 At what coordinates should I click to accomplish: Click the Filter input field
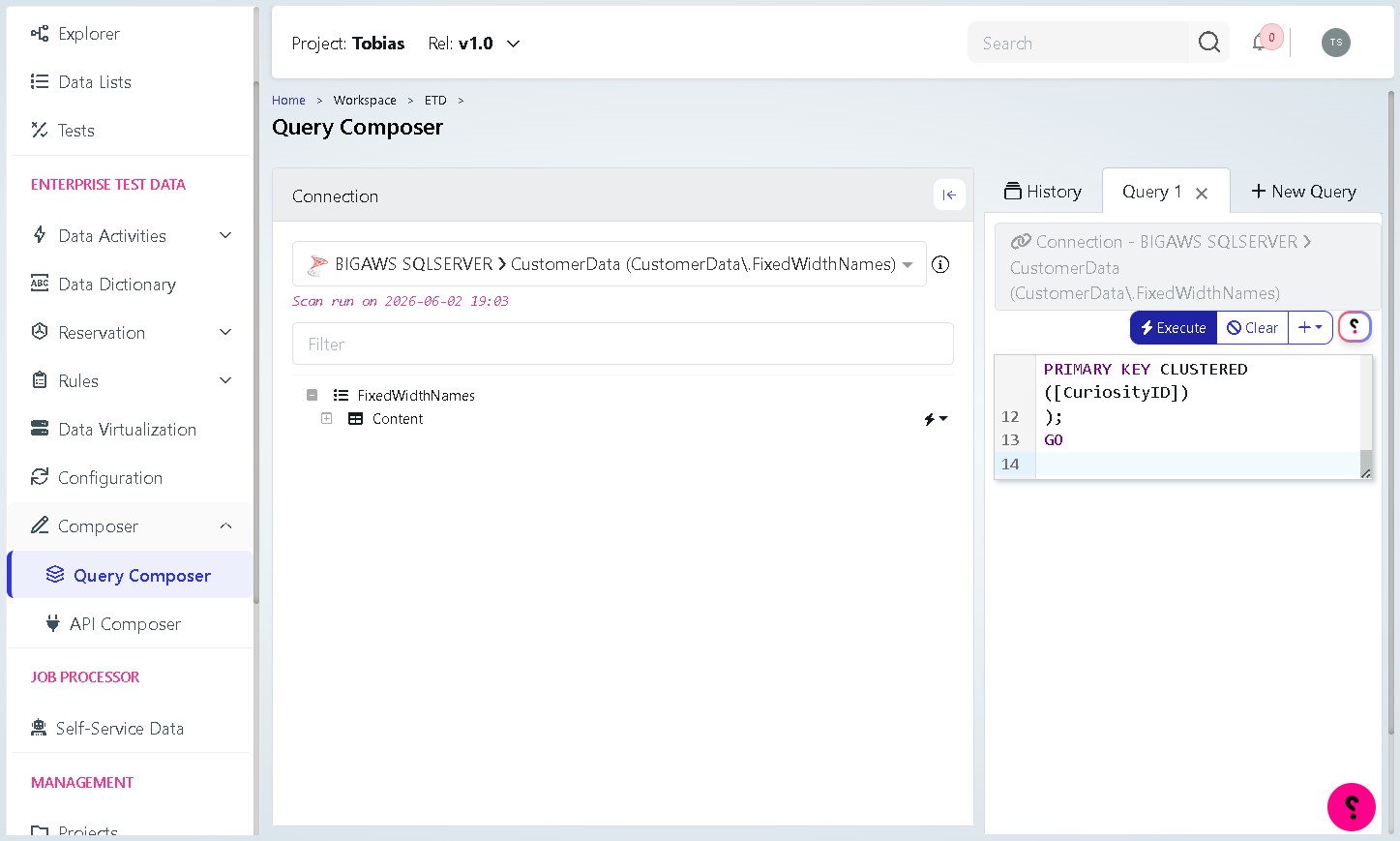coord(623,344)
